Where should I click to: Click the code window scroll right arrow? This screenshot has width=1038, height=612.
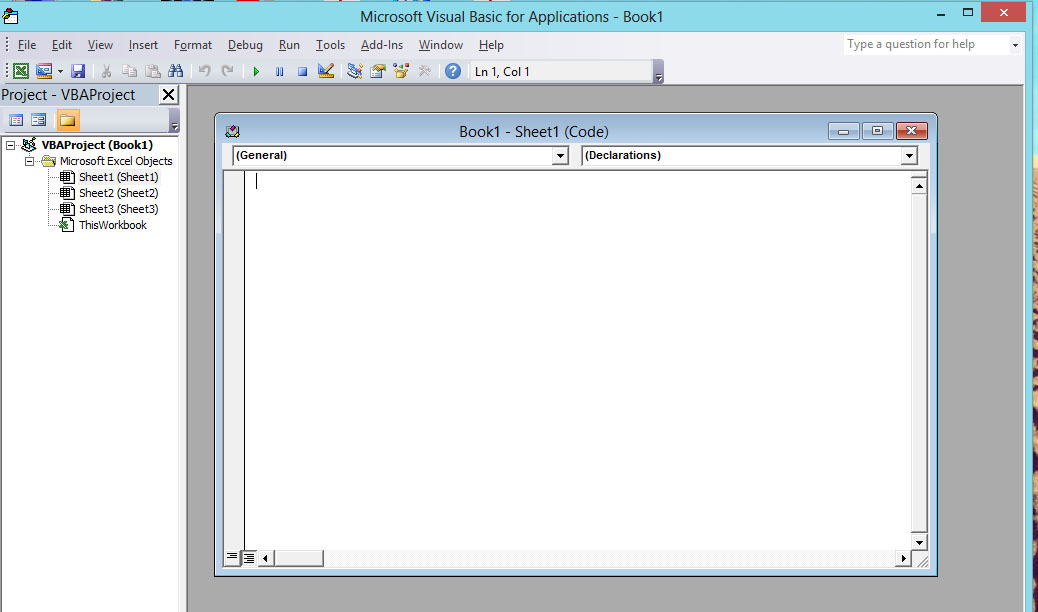click(x=903, y=558)
